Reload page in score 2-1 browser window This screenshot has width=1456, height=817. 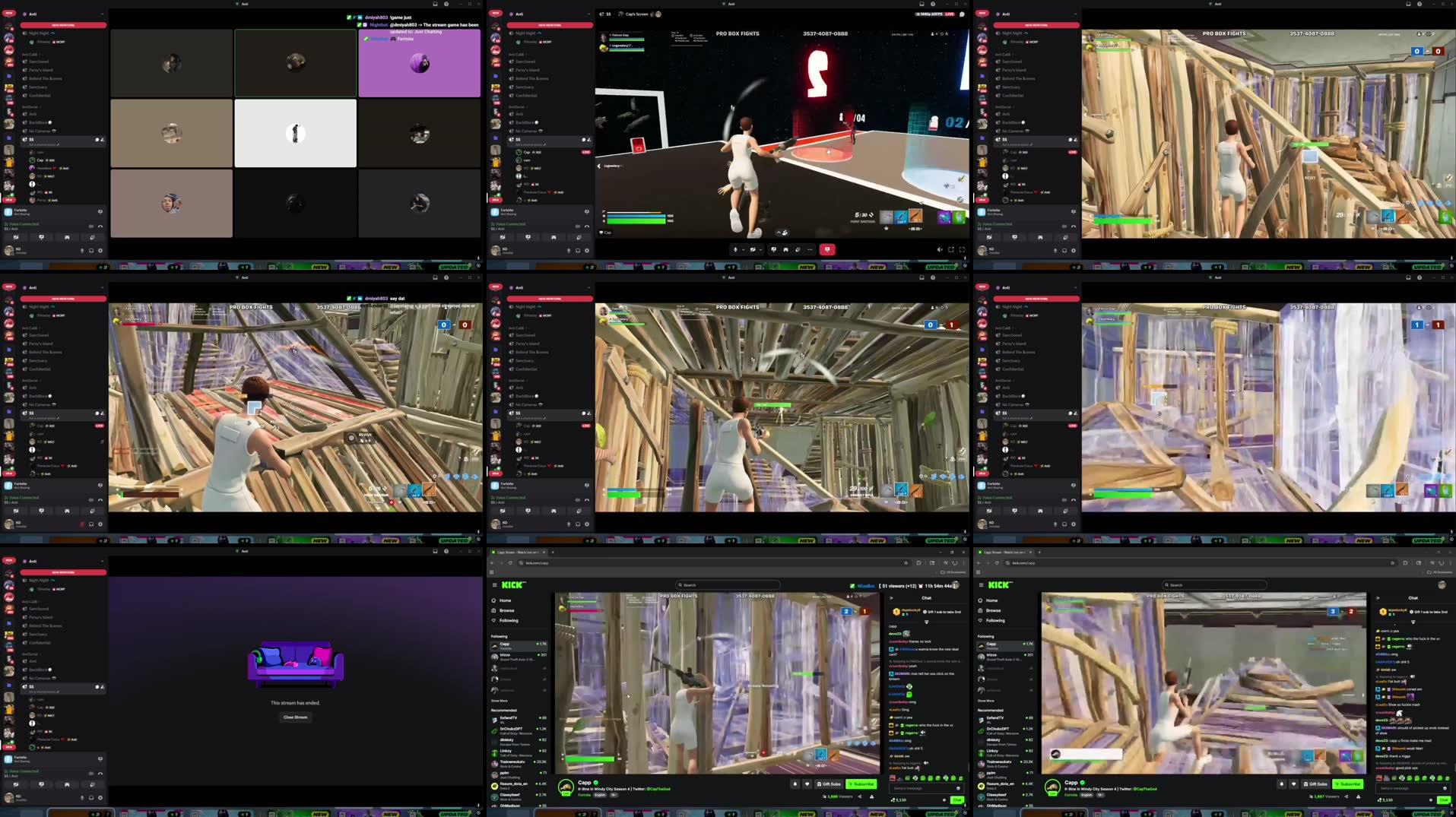[x=510, y=563]
